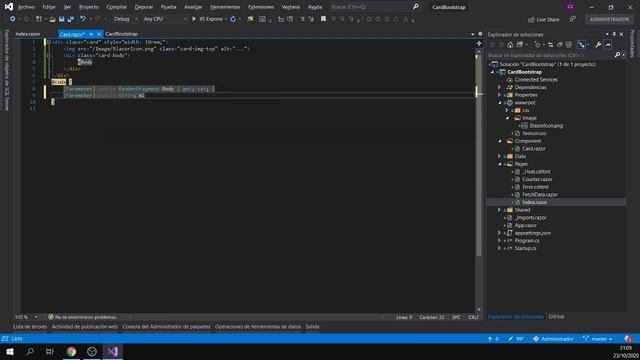Open Chrome from the taskbar
Image resolution: width=640 pixels, height=360 pixels.
[x=71, y=351]
